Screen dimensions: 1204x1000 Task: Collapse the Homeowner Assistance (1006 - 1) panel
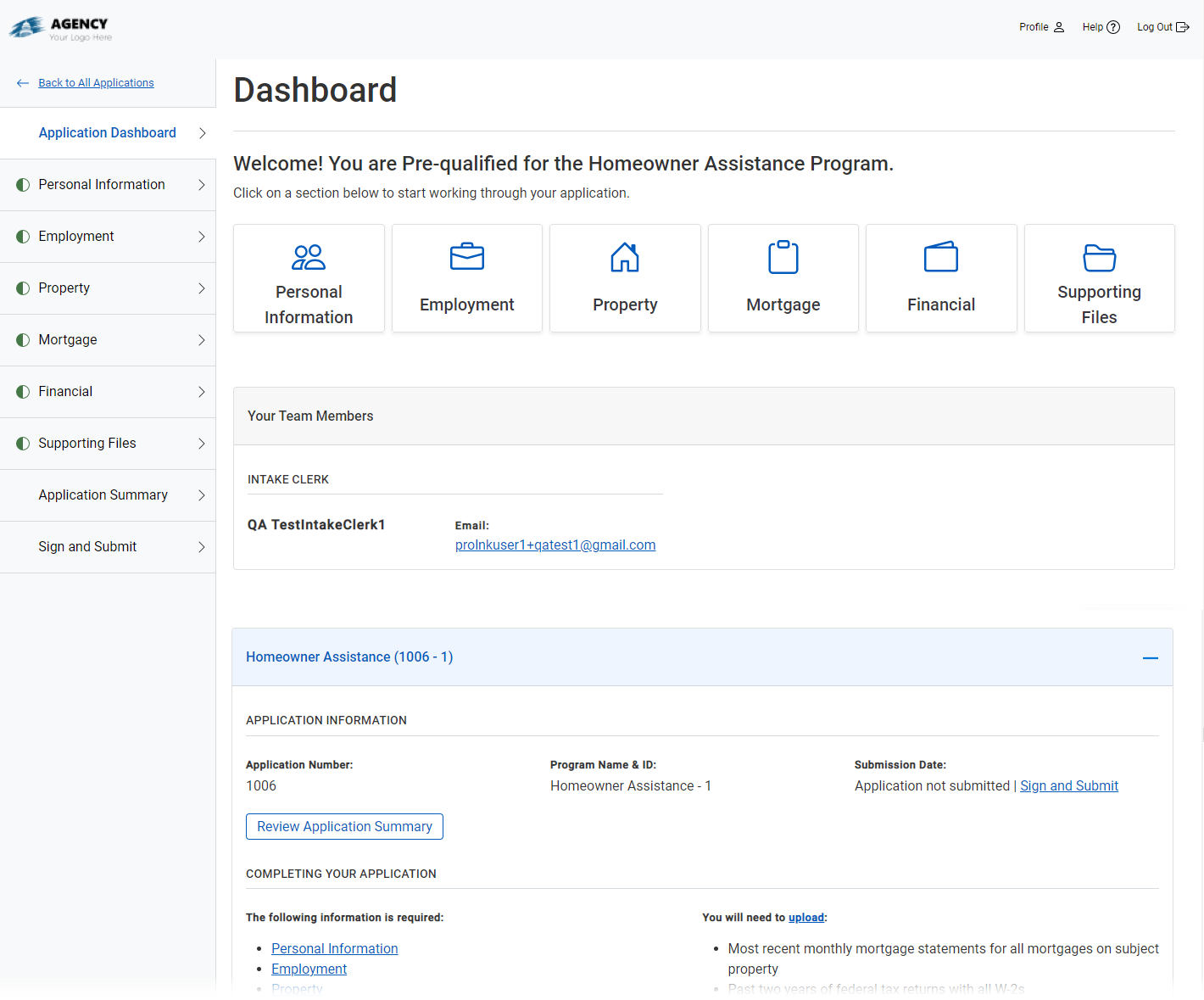click(1151, 657)
